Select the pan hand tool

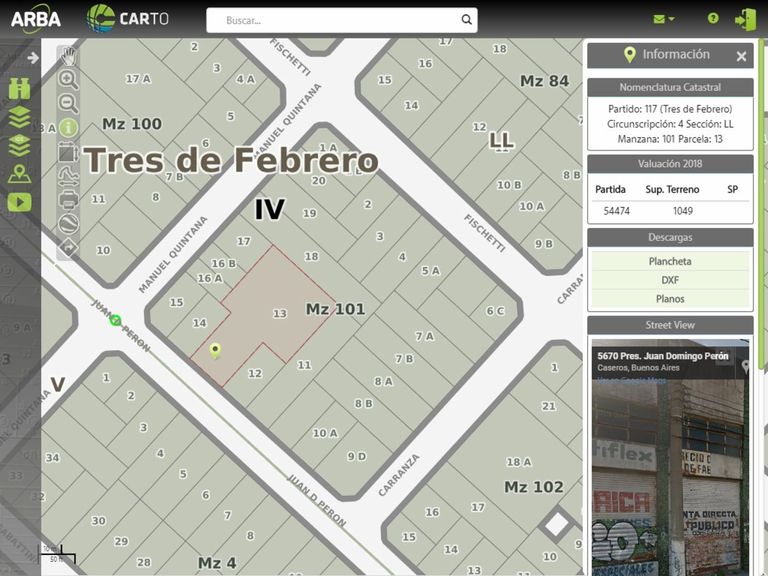(69, 56)
